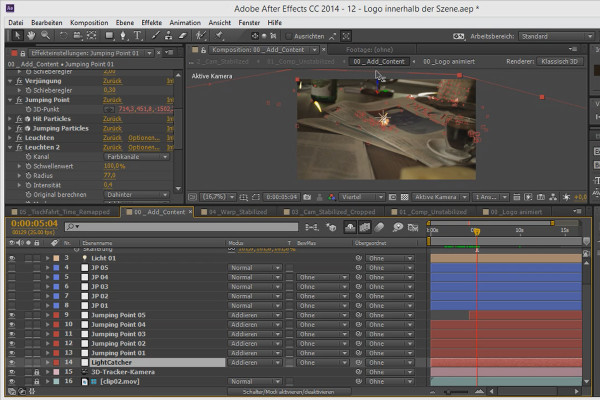This screenshot has width=600, height=400.
Task: Click the composition flowchart icon in viewer
Action: pyautogui.click(x=553, y=197)
